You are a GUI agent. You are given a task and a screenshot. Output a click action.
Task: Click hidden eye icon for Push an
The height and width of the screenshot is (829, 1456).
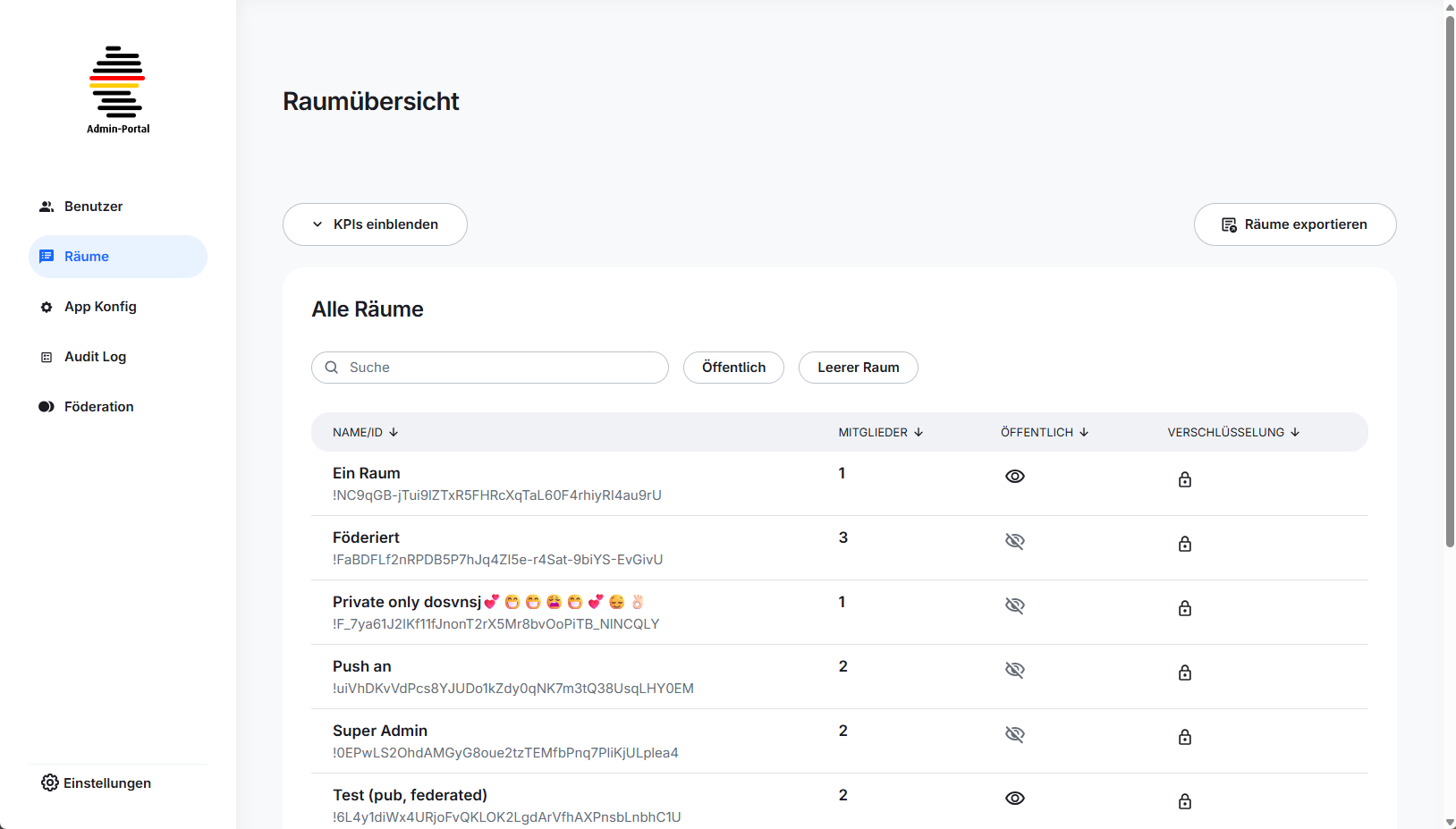(x=1015, y=670)
